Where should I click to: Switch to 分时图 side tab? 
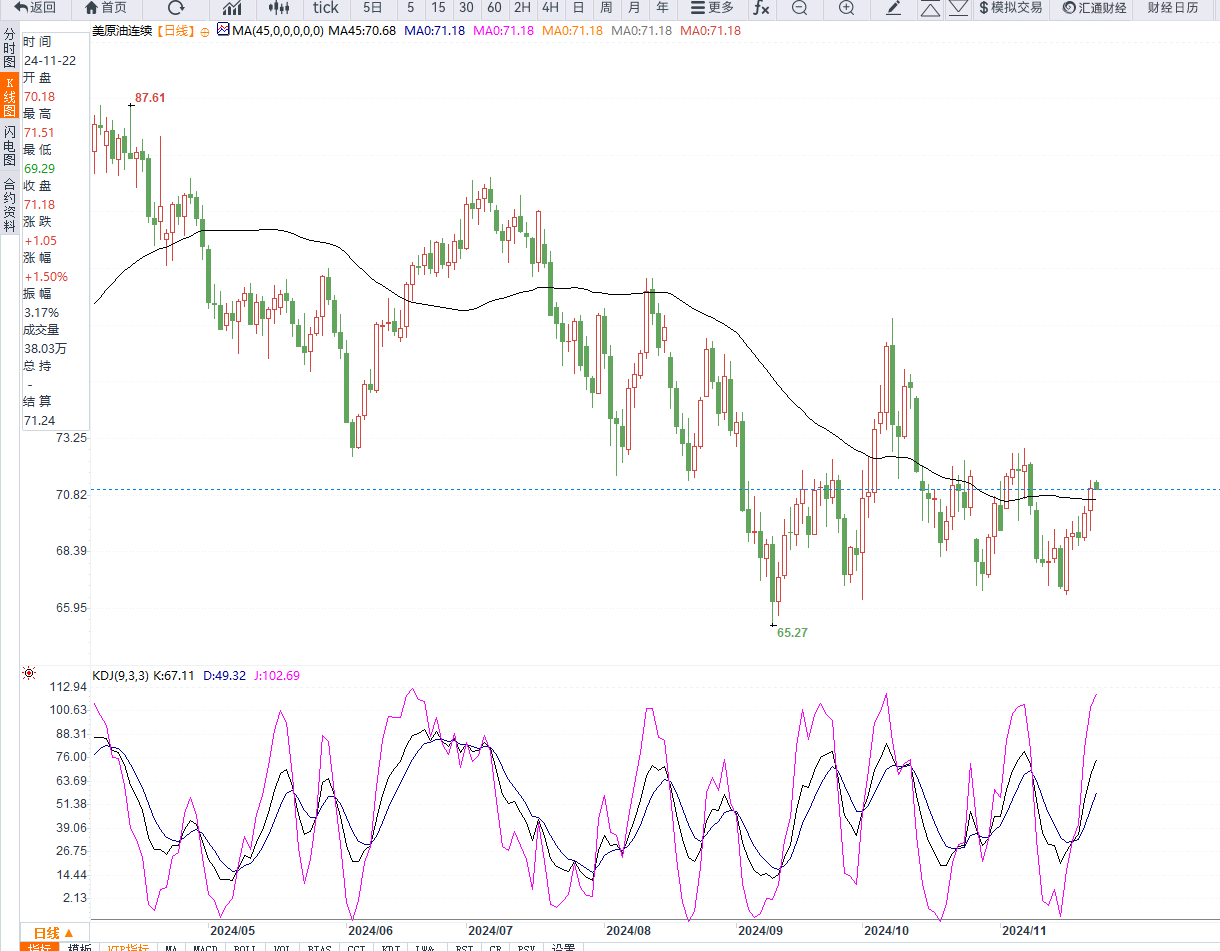pyautogui.click(x=9, y=47)
